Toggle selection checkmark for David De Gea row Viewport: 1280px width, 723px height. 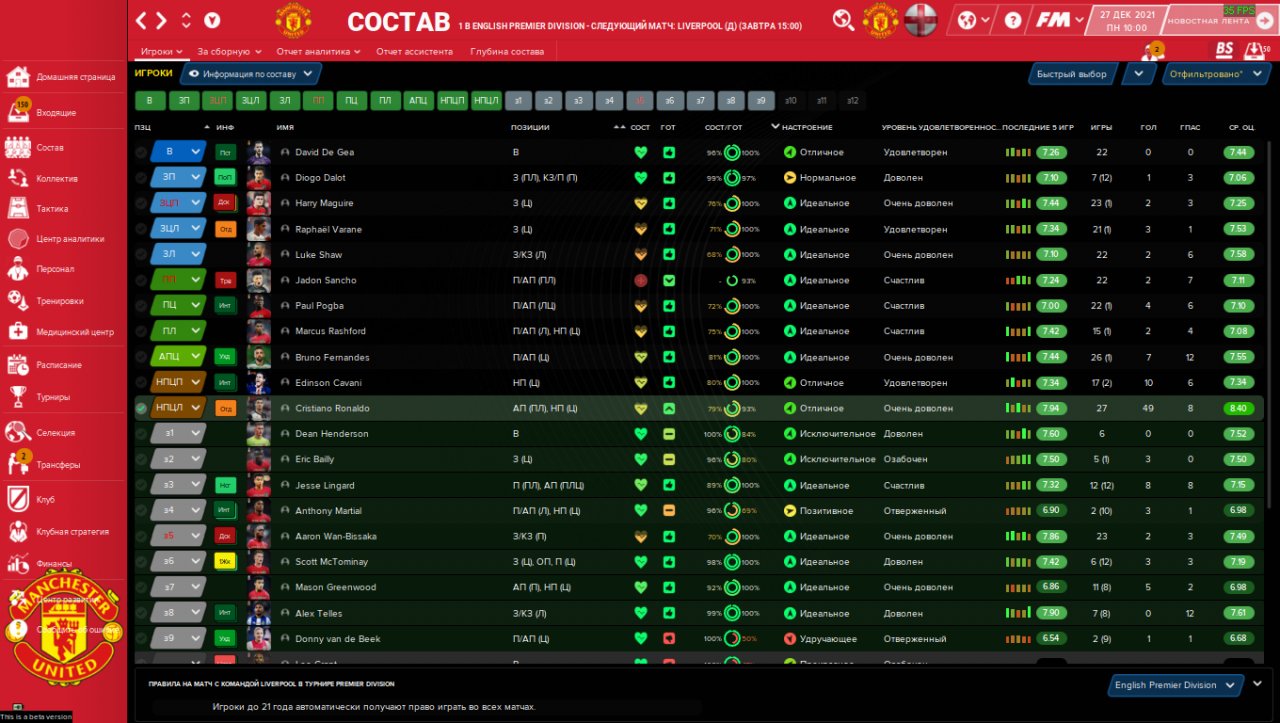point(141,152)
